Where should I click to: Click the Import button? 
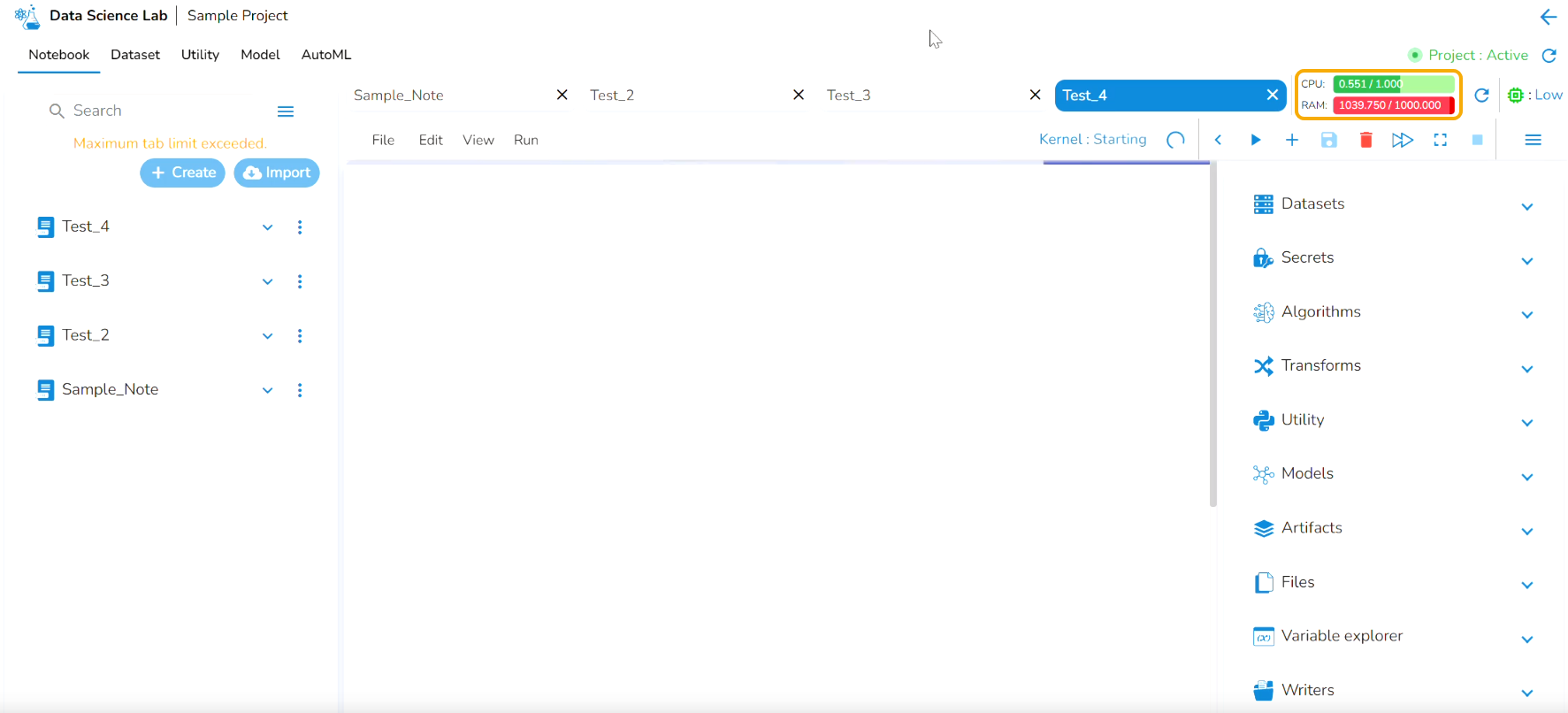(x=277, y=172)
